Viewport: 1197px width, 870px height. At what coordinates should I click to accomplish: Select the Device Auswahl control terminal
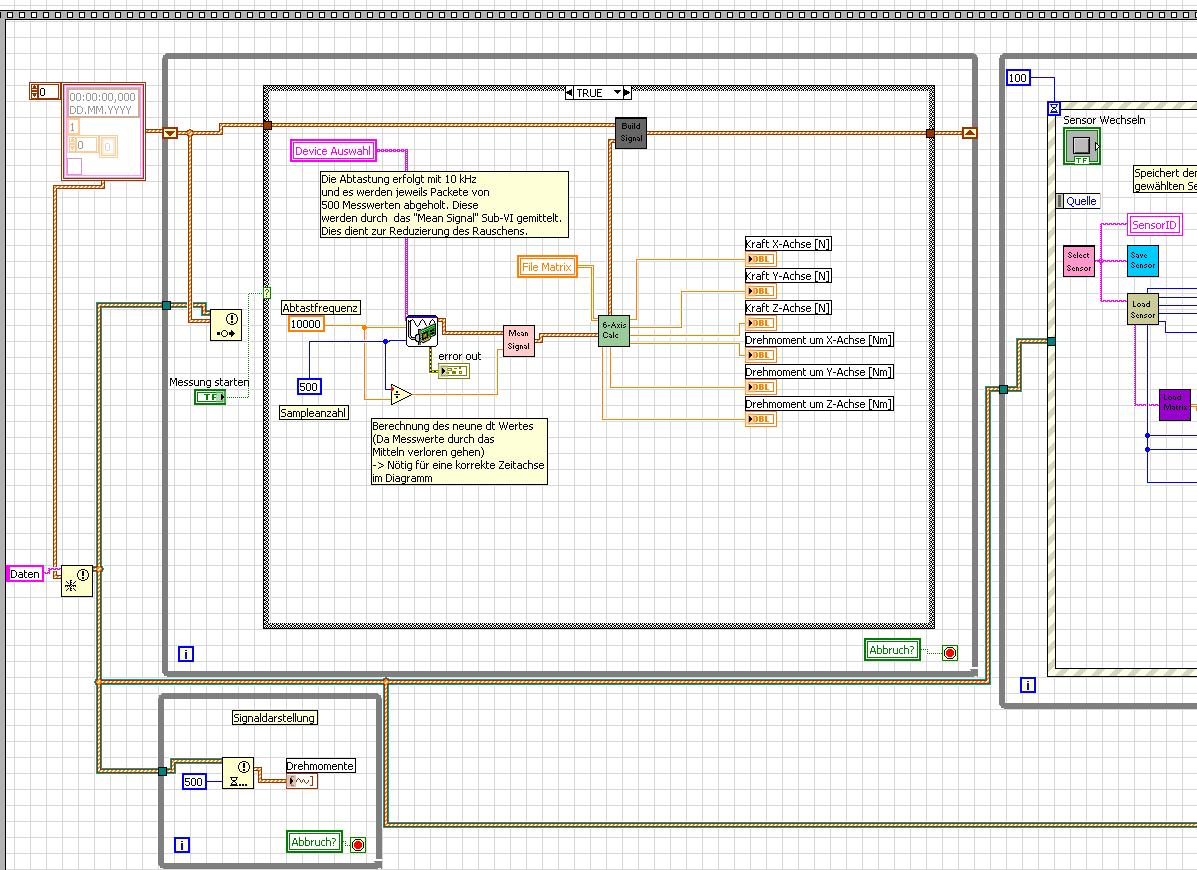click(333, 151)
